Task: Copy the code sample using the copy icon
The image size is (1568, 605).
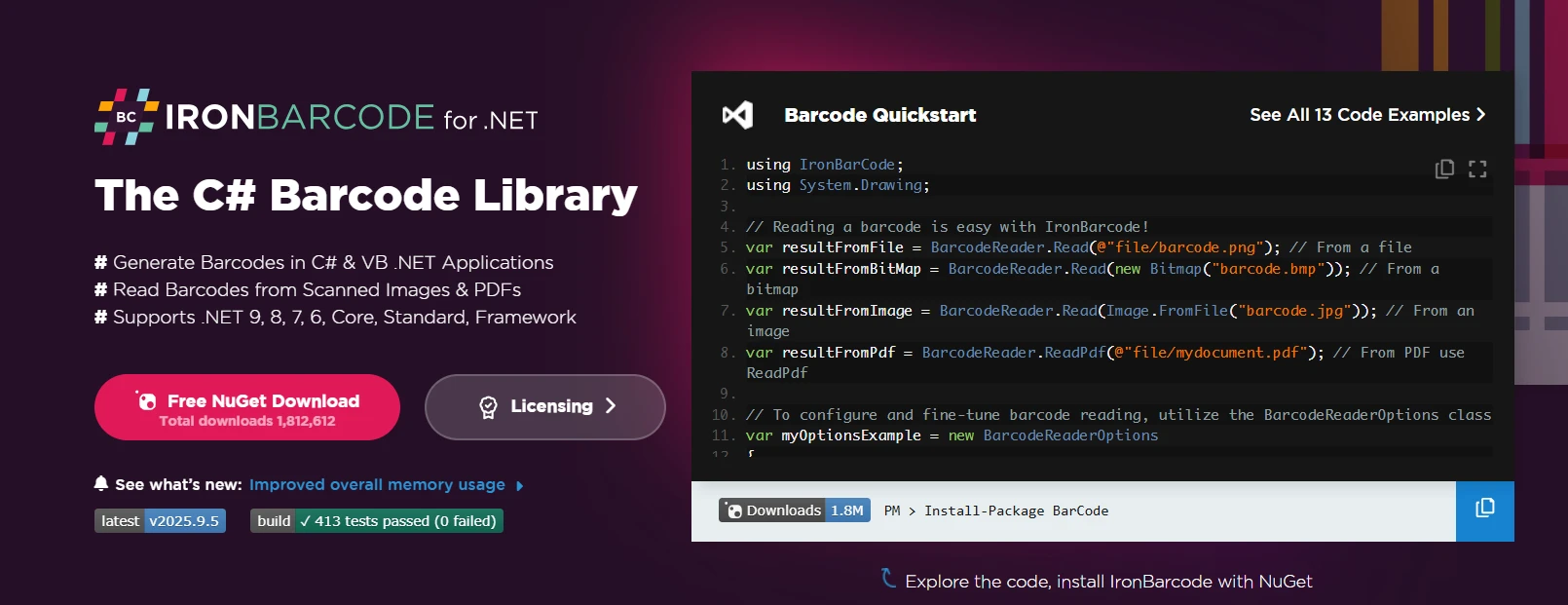Action: (1444, 169)
